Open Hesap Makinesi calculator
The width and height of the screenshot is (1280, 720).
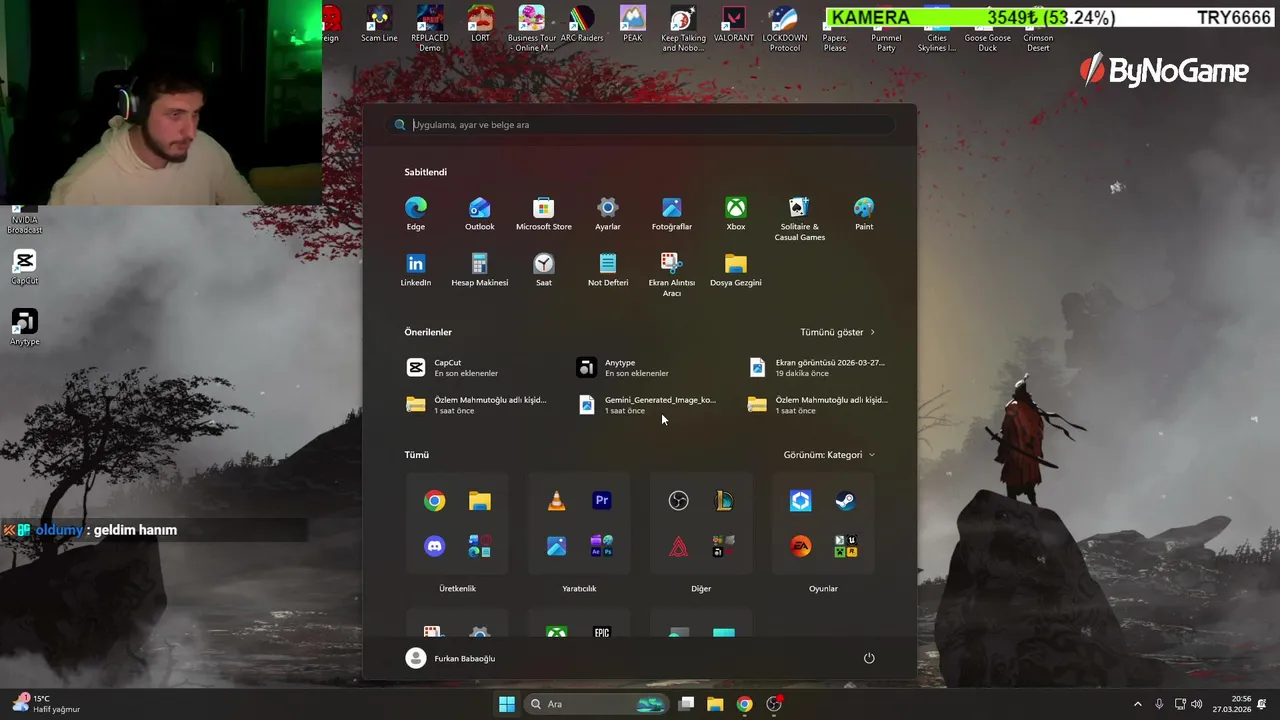(479, 269)
